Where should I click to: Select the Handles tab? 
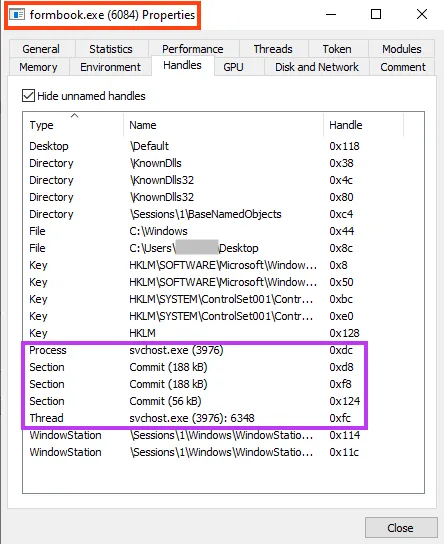(x=182, y=65)
